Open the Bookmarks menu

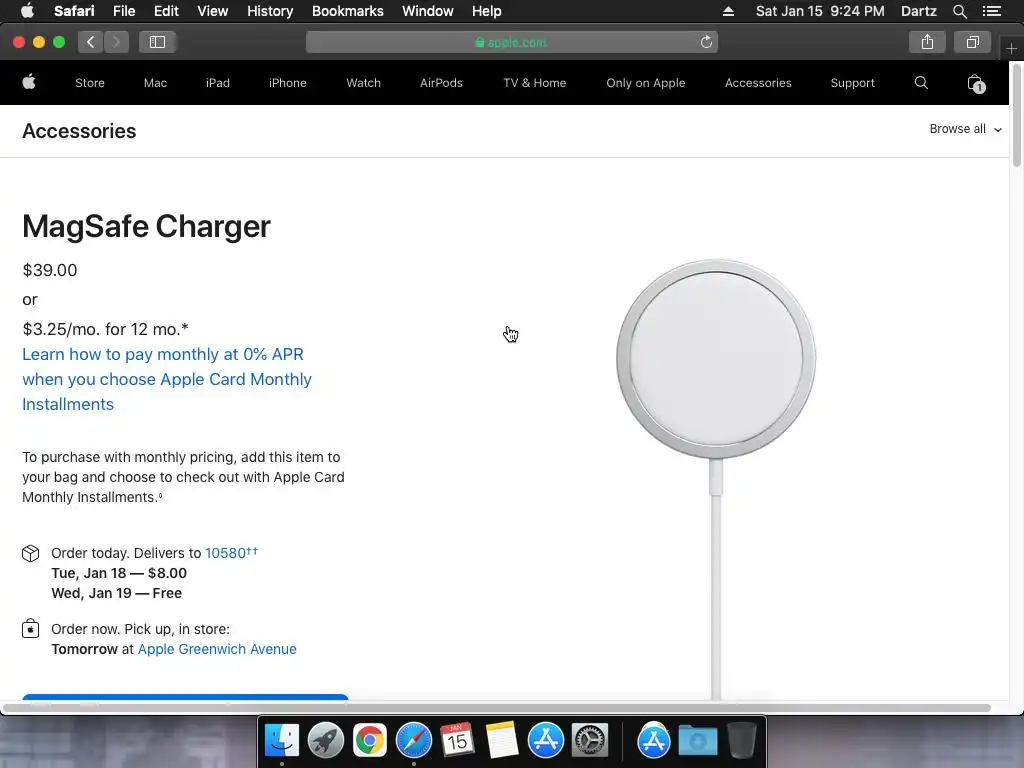(347, 11)
